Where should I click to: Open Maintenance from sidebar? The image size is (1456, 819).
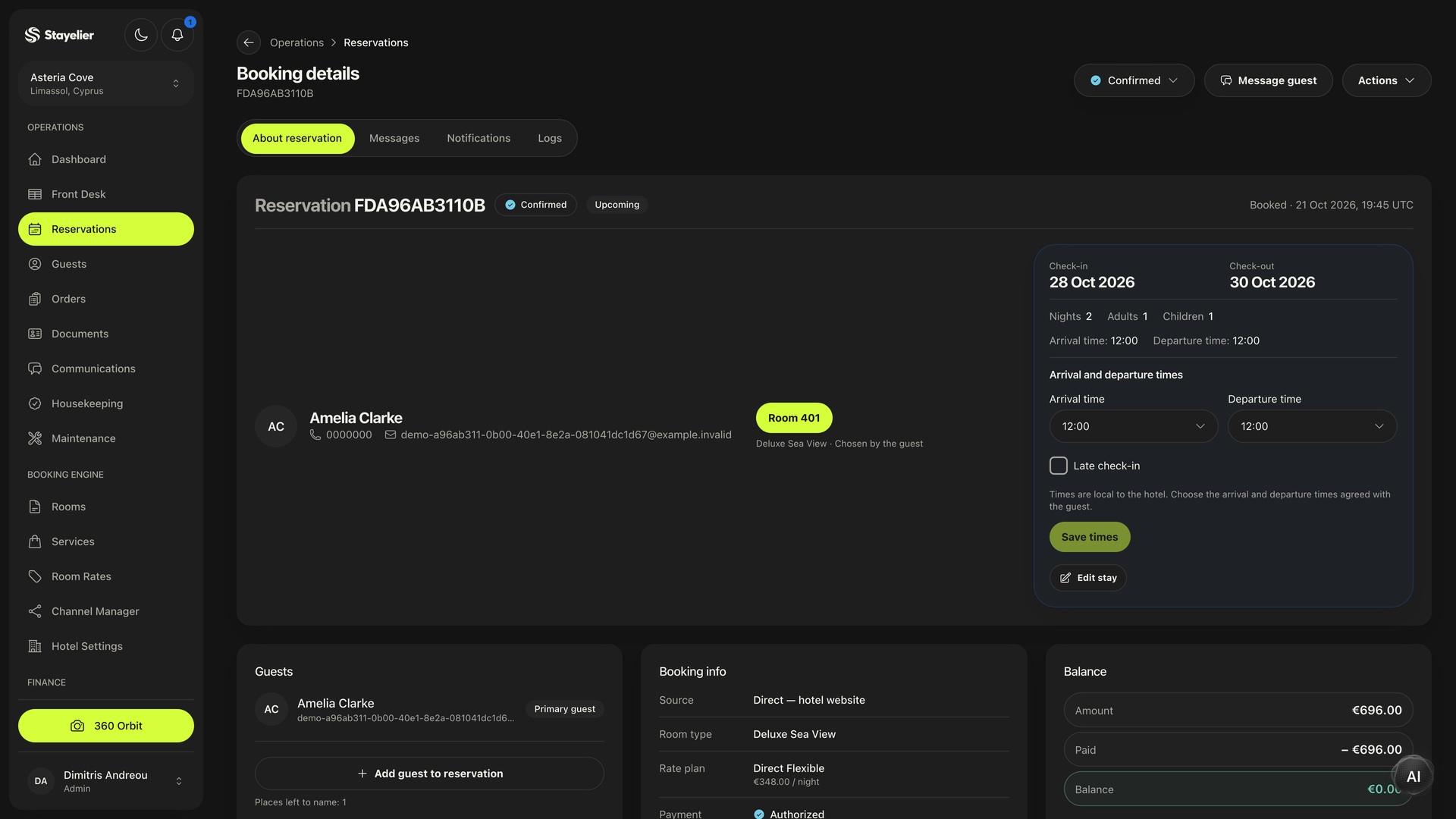[106, 438]
